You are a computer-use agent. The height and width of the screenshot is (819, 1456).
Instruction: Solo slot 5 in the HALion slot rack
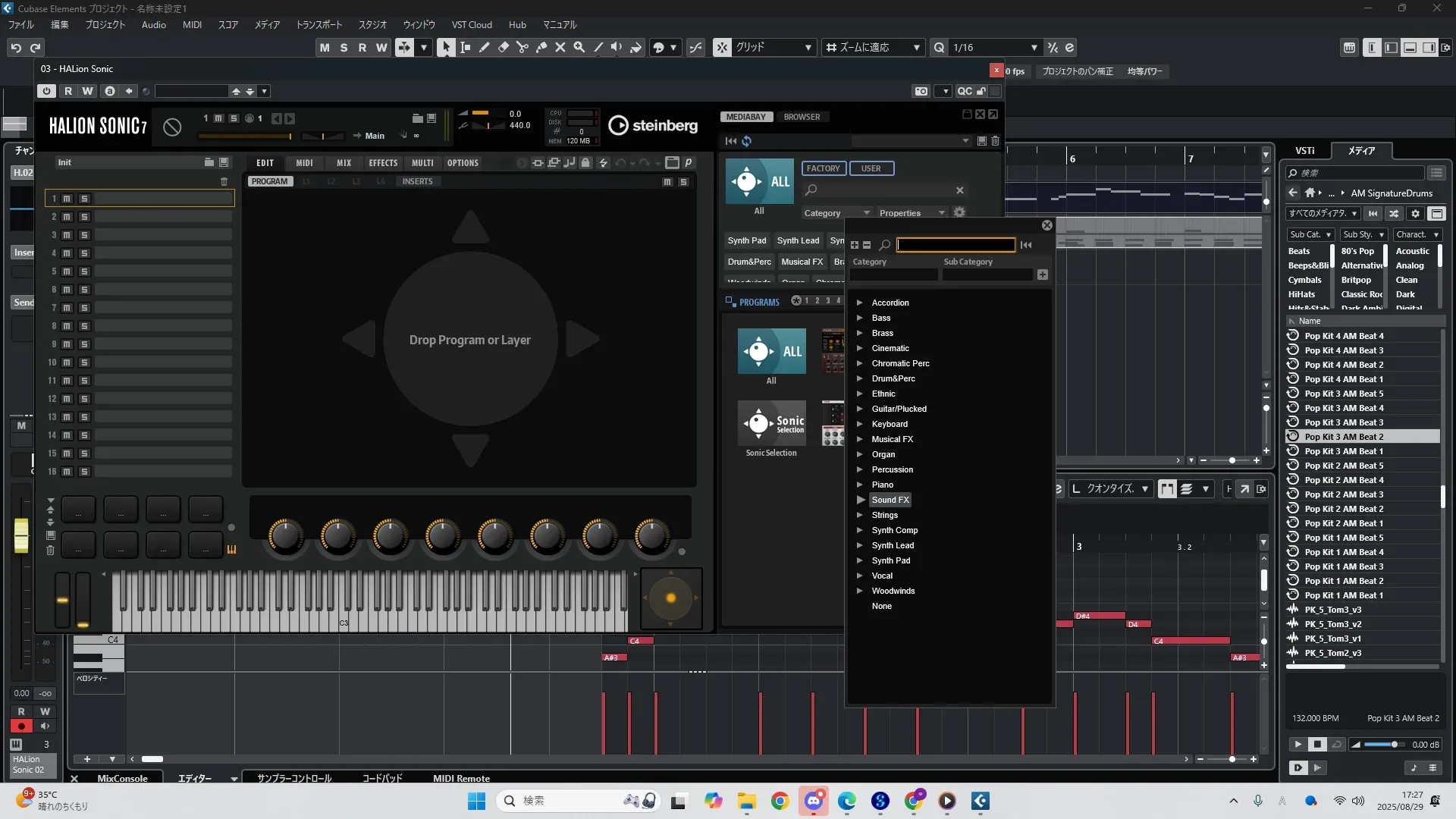(84, 271)
